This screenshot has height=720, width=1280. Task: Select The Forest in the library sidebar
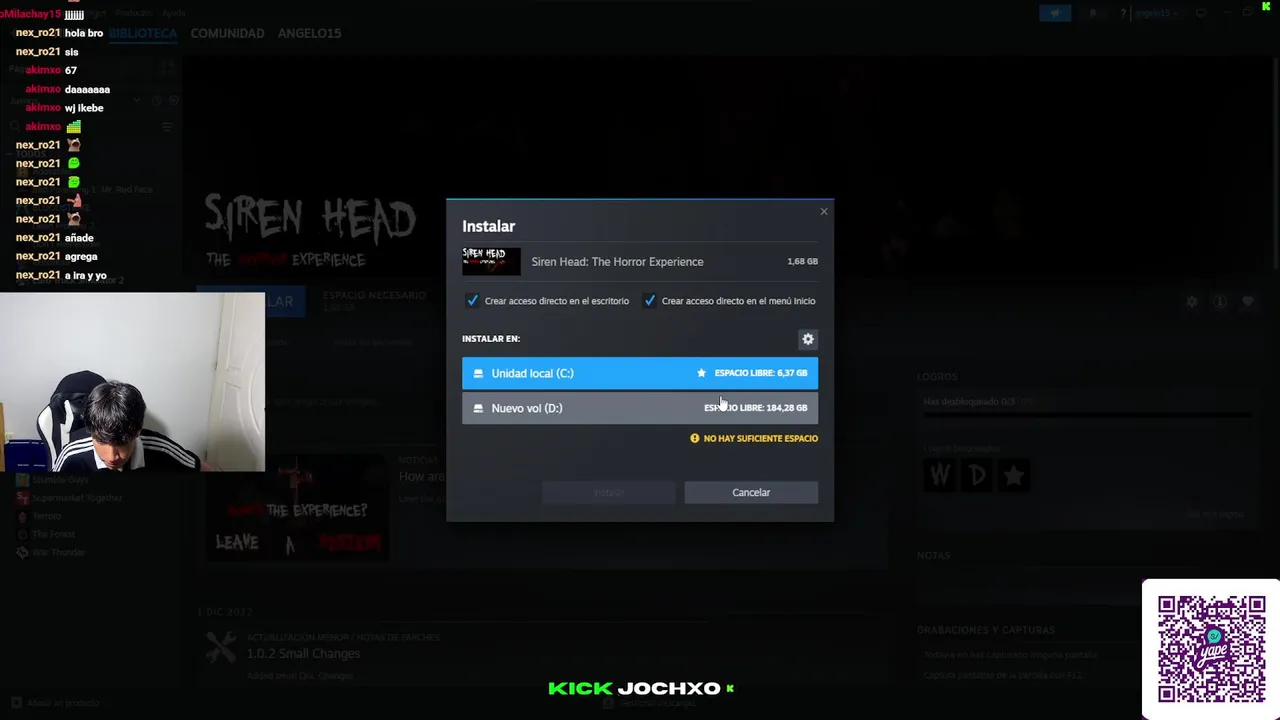52,534
